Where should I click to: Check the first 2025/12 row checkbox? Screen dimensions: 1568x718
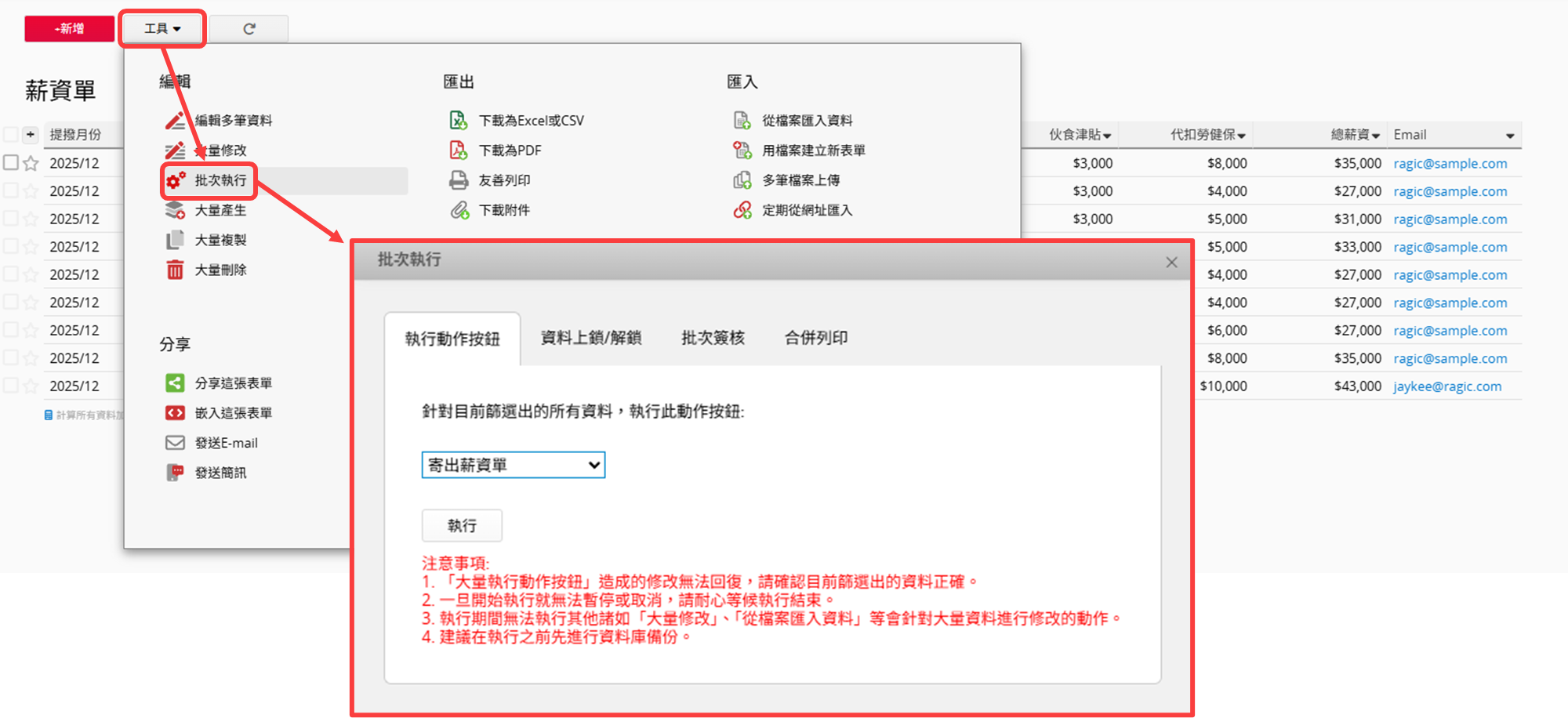click(11, 163)
